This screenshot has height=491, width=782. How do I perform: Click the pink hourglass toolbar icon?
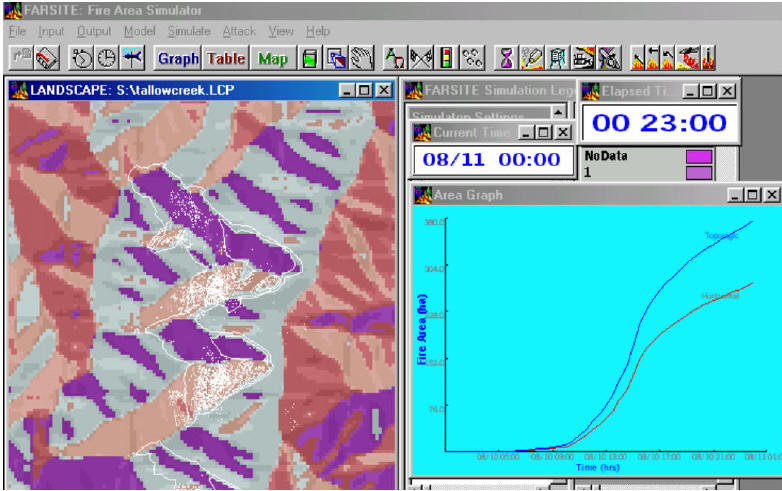507,58
